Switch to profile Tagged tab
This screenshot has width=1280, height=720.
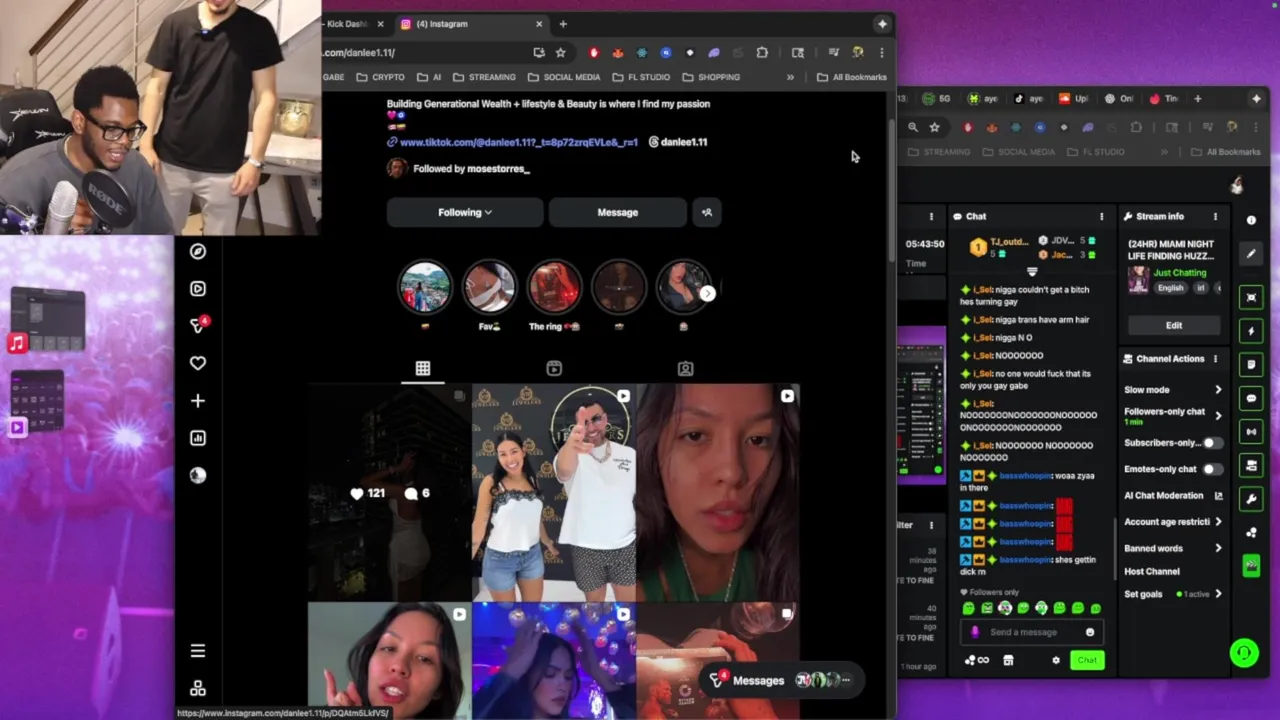[685, 369]
